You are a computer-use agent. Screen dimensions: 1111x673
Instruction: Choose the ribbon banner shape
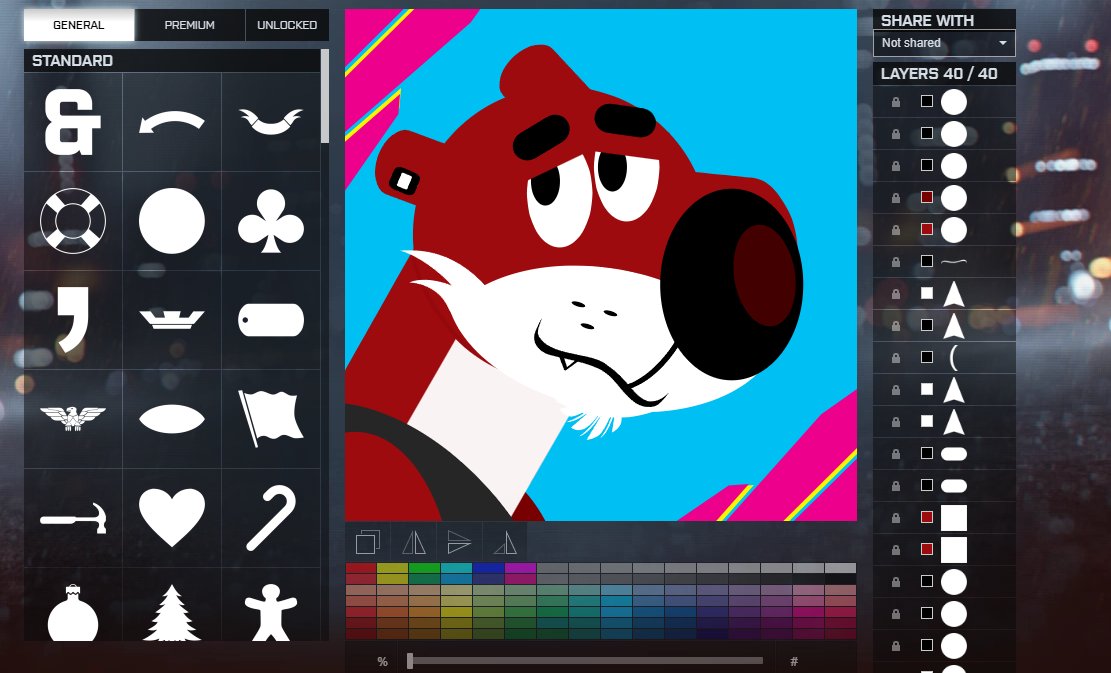tap(271, 121)
